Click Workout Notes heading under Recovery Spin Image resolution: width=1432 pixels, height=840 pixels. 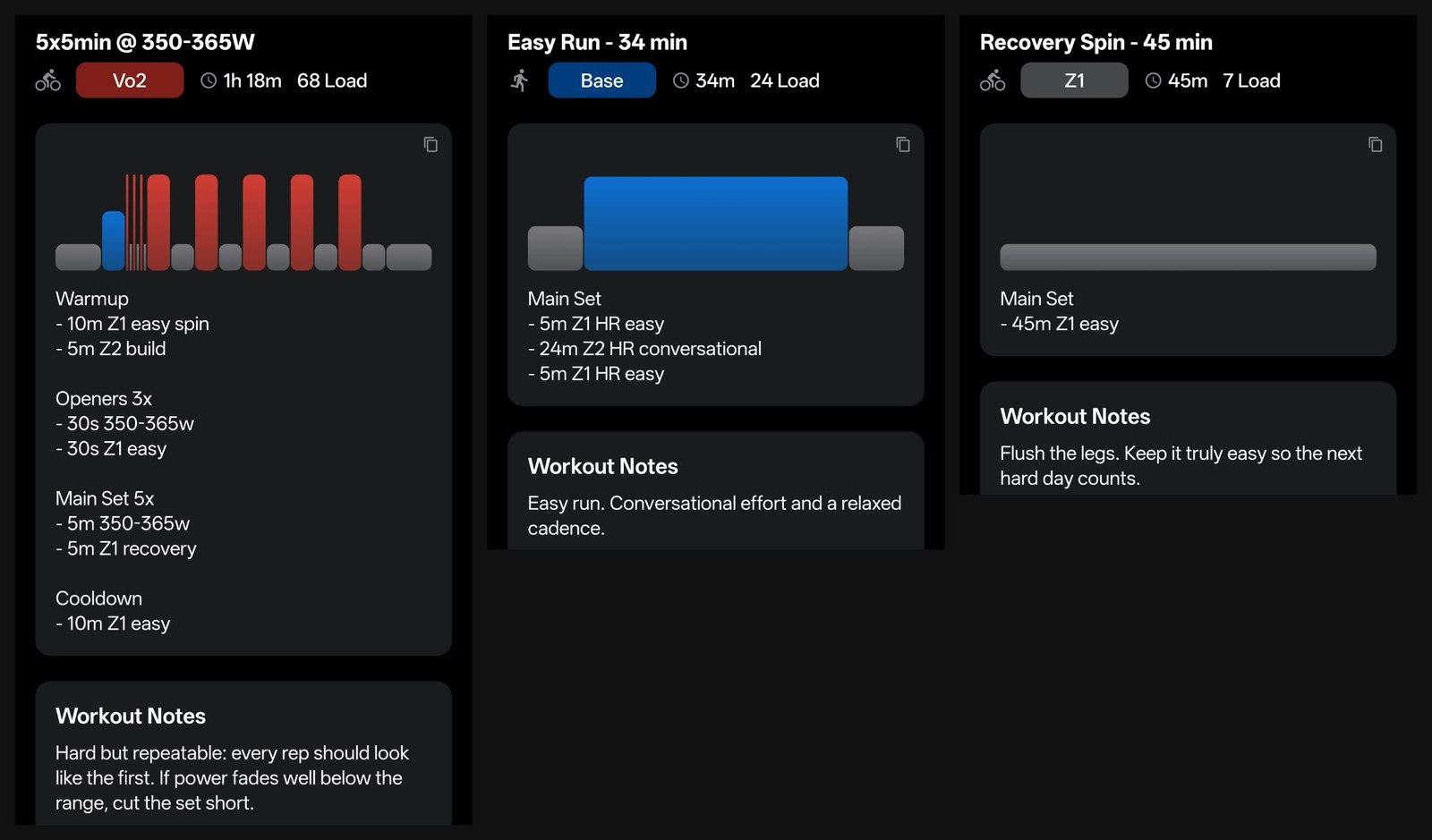1075,416
